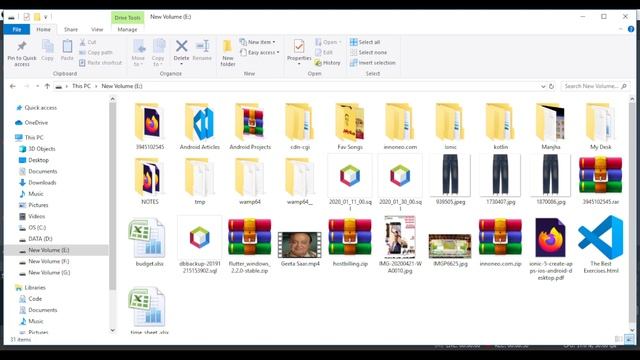Select the ionic-5 PDF file

551,249
